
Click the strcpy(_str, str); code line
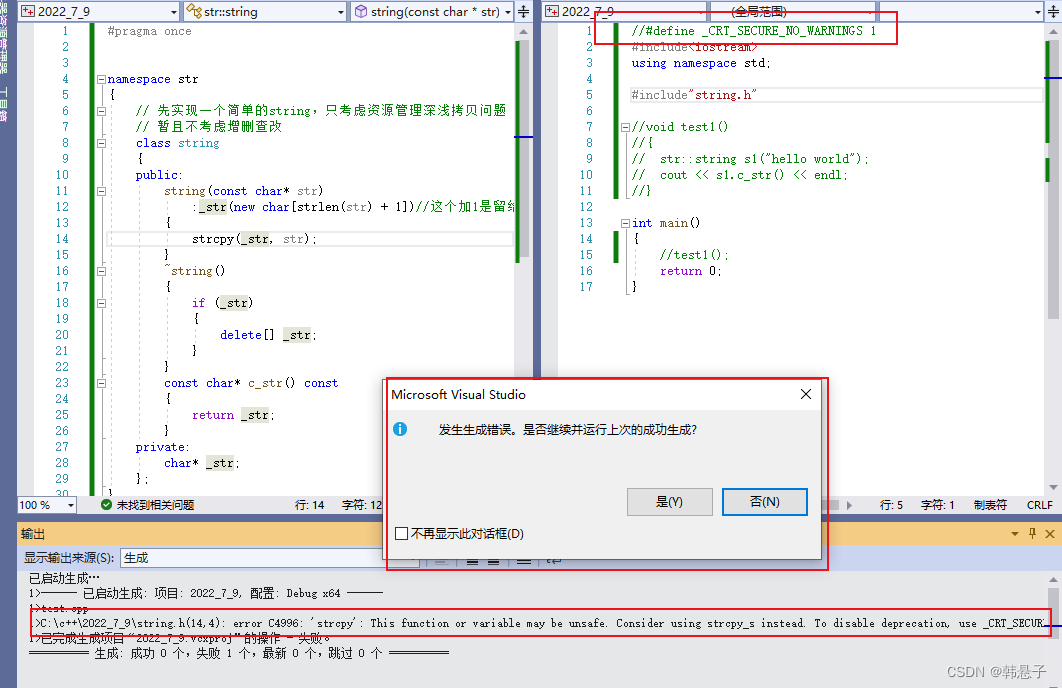coord(254,239)
